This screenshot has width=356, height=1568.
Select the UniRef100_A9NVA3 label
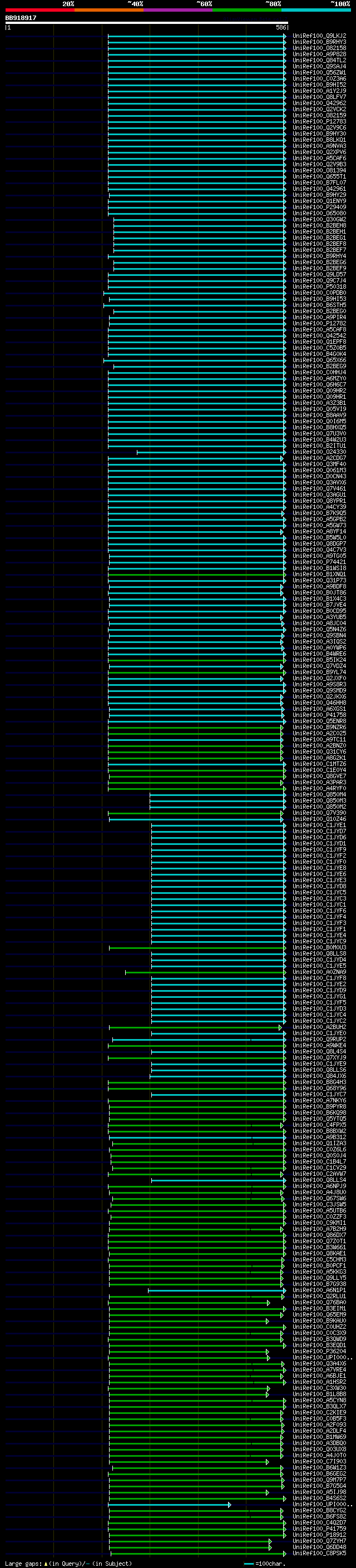tap(319, 146)
